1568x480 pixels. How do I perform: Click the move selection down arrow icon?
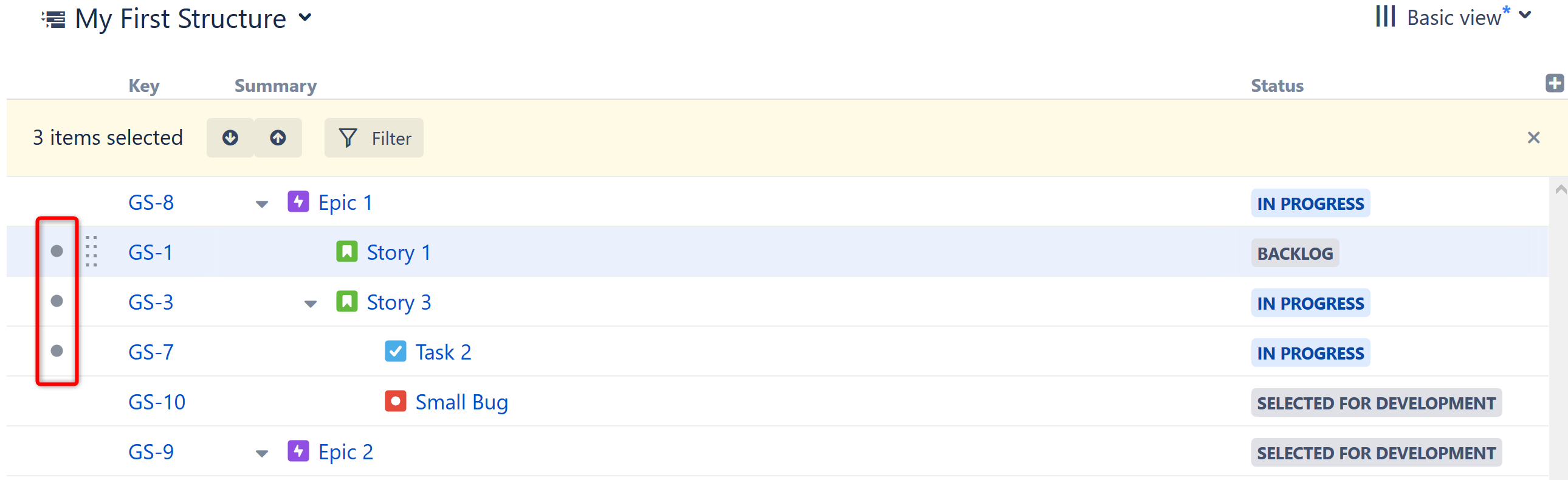(230, 137)
